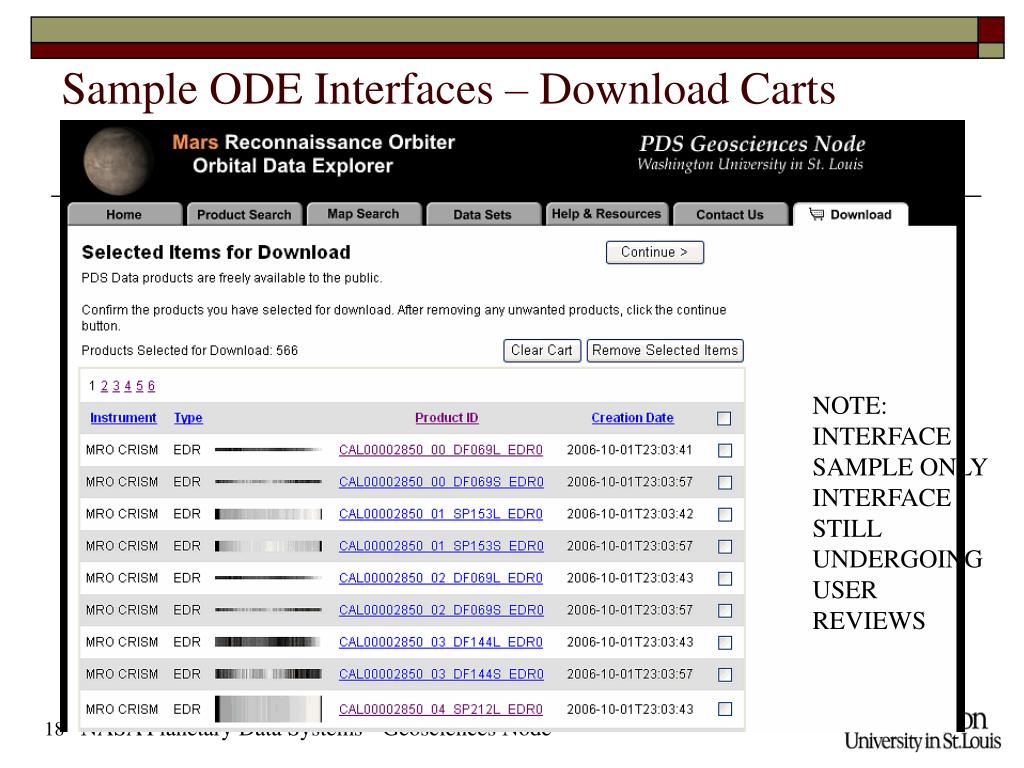This screenshot has height=768, width=1024.
Task: Open product link CAL00002850_02_DF069L_EDR0
Action: 441,578
